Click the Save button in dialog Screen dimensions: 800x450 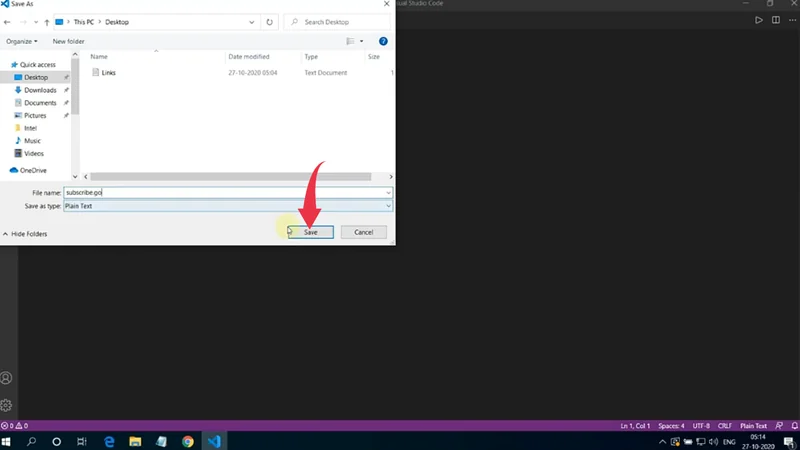311,232
